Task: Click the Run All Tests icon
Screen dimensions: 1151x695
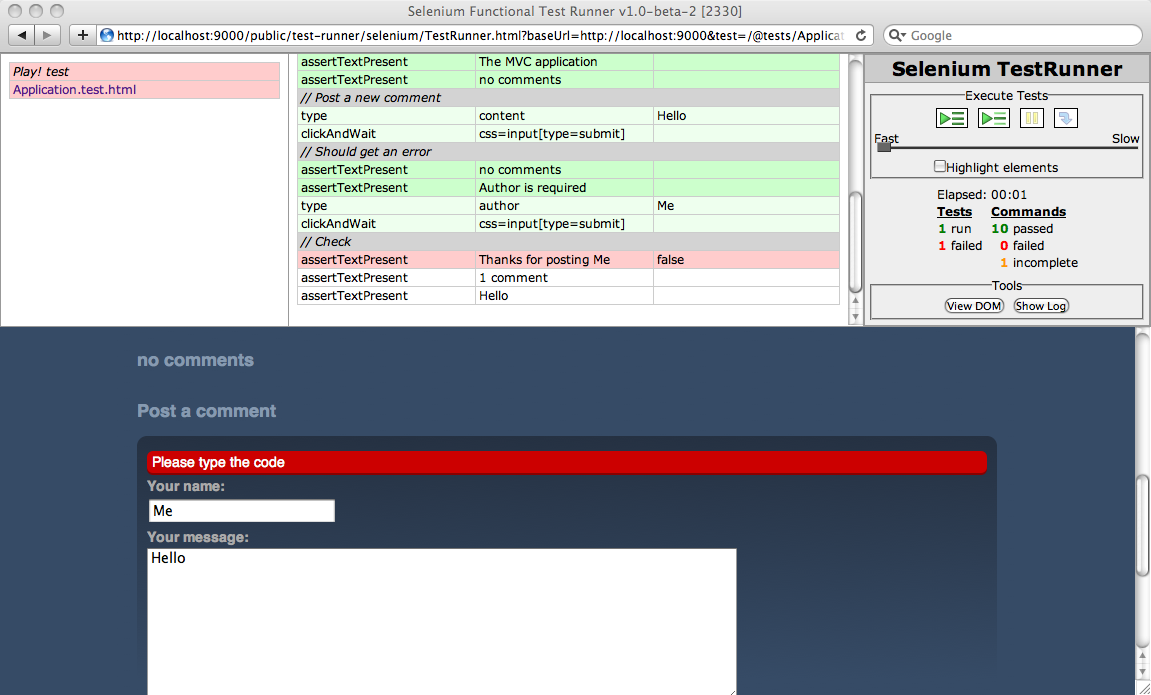Action: tap(951, 118)
